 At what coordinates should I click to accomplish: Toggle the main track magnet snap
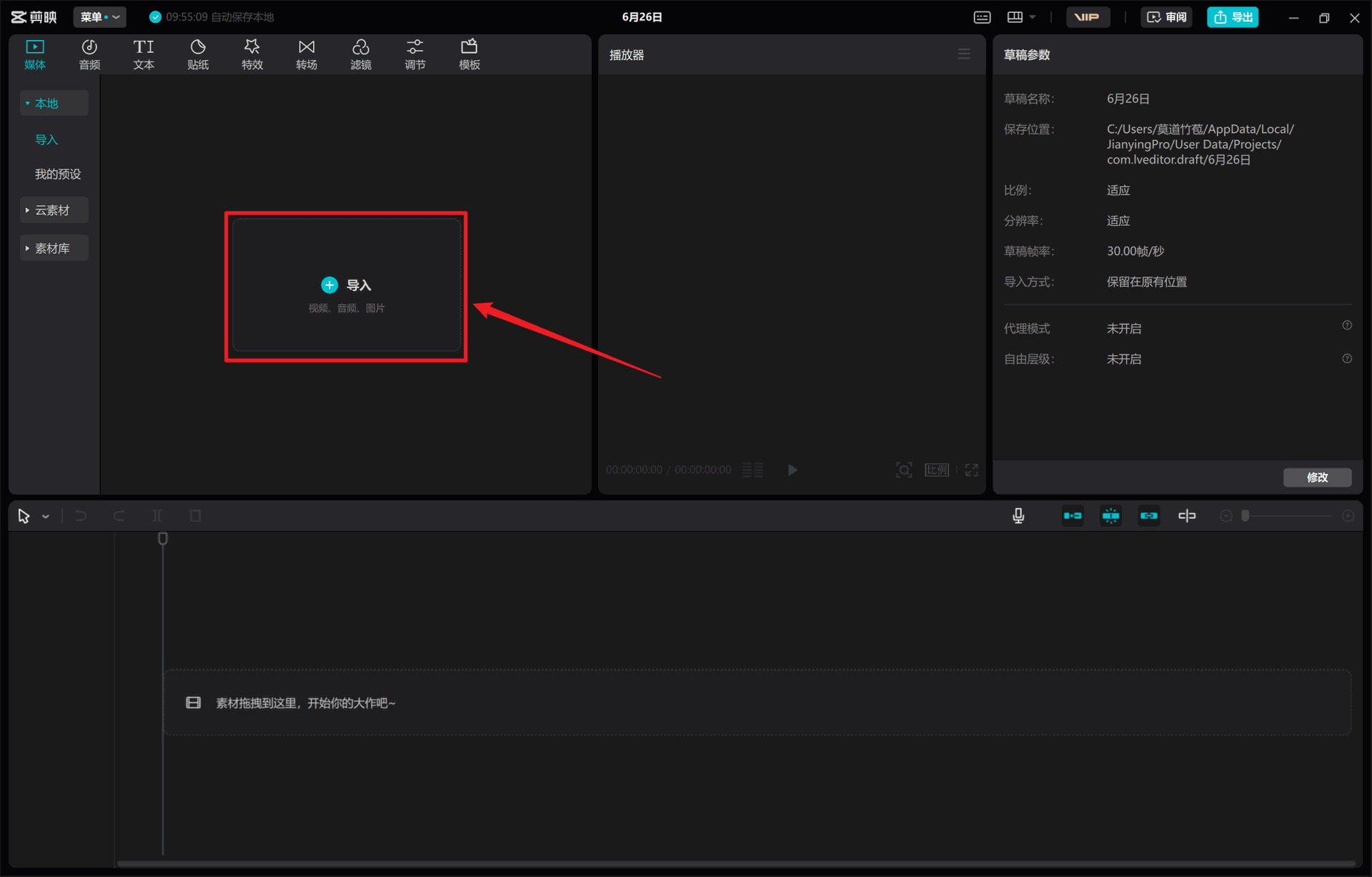tap(1073, 515)
